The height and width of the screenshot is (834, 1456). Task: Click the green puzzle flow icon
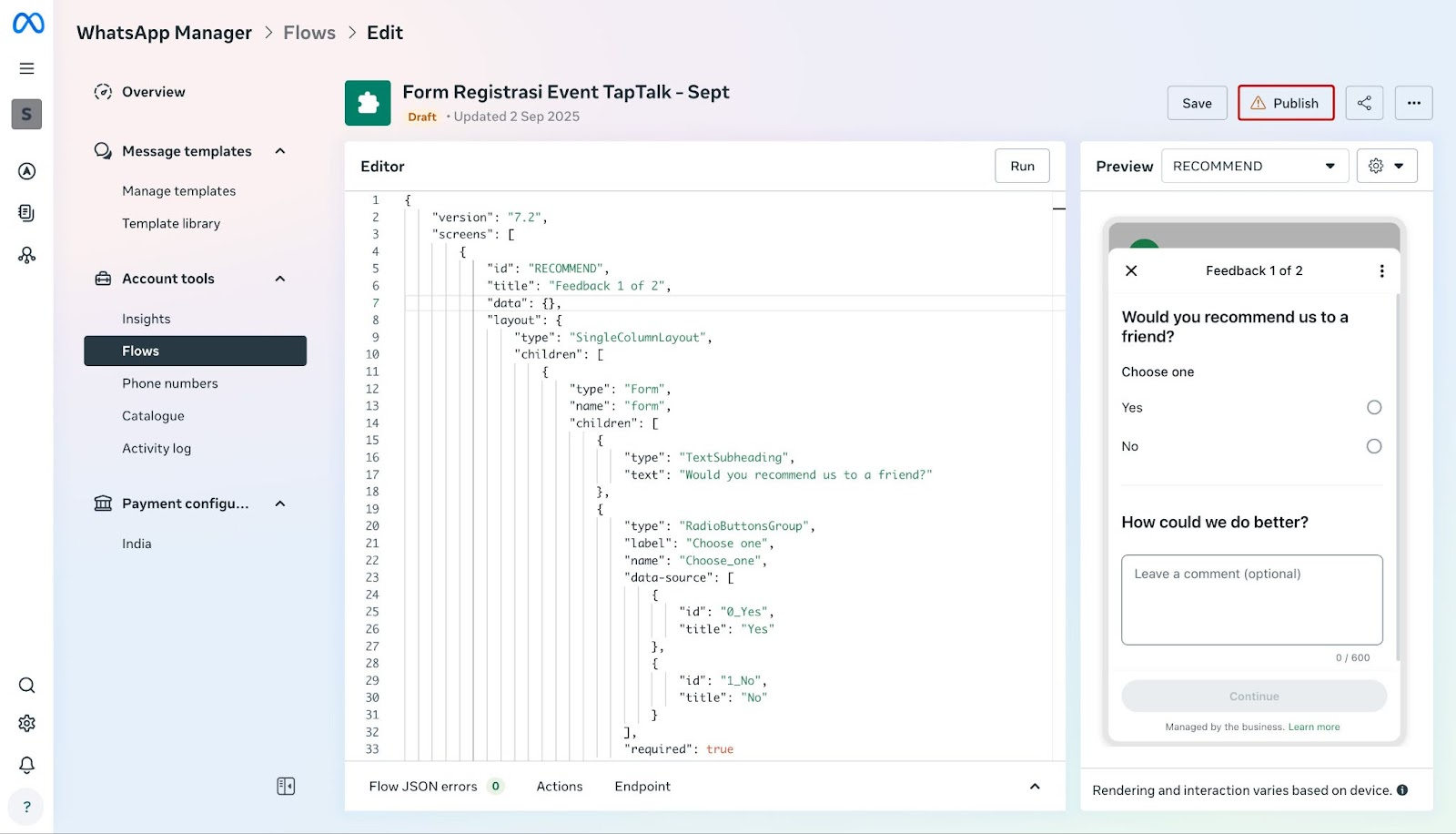coord(368,103)
